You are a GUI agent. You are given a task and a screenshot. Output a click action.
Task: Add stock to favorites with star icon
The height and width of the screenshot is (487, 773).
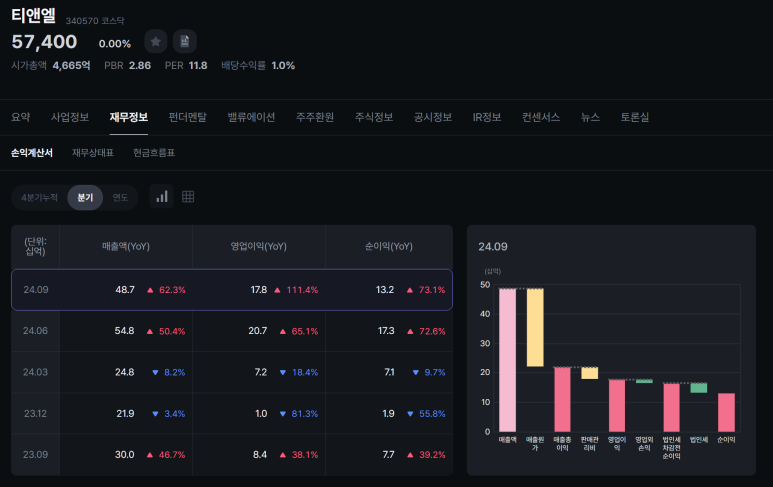coord(156,41)
